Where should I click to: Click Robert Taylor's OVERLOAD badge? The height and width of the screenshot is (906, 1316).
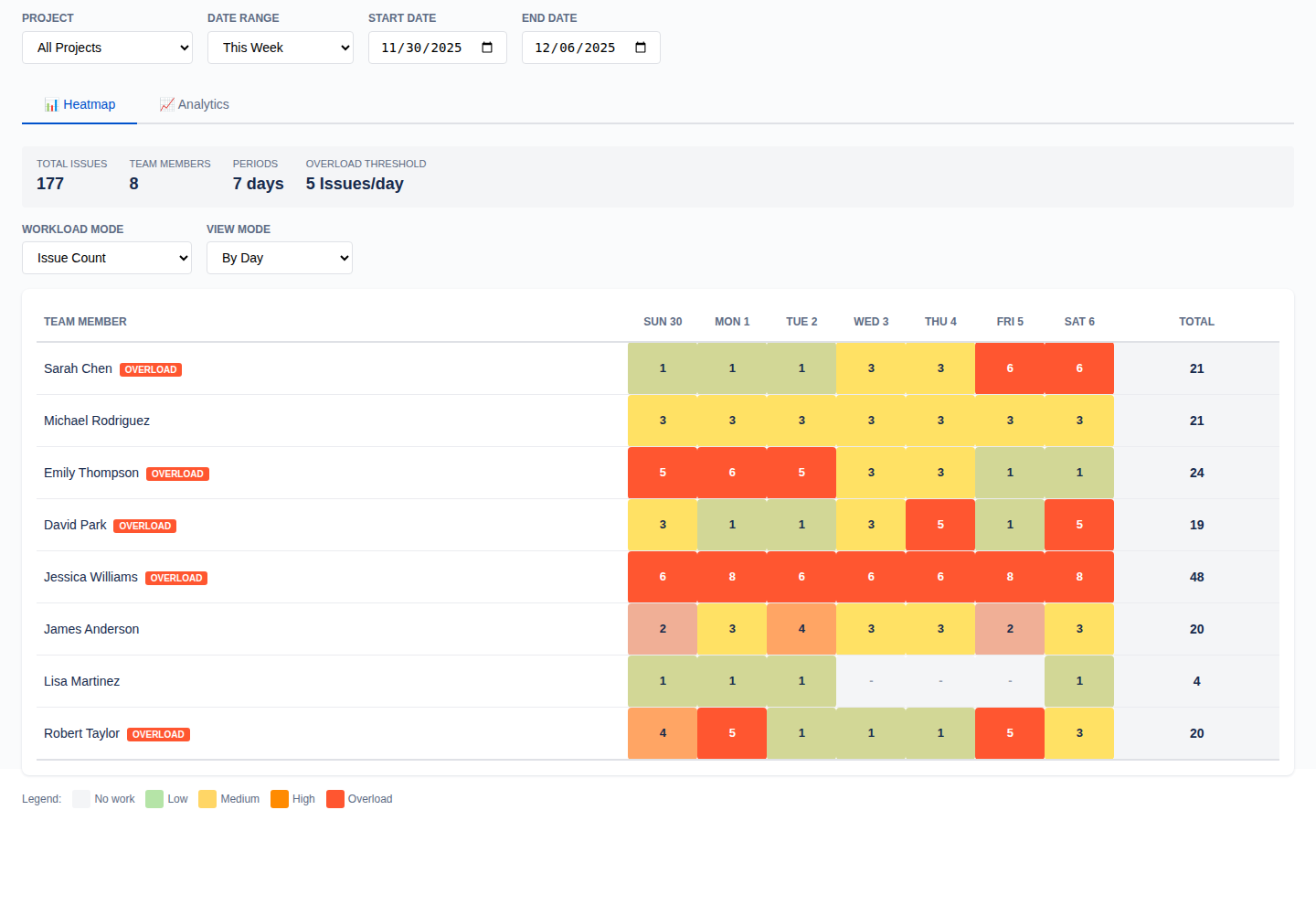click(158, 734)
